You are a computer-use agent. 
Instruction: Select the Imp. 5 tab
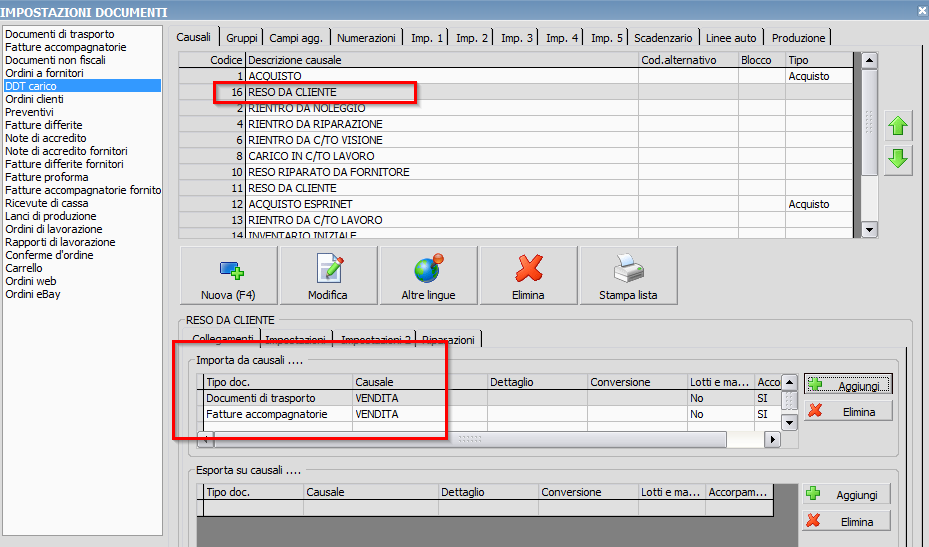point(607,38)
